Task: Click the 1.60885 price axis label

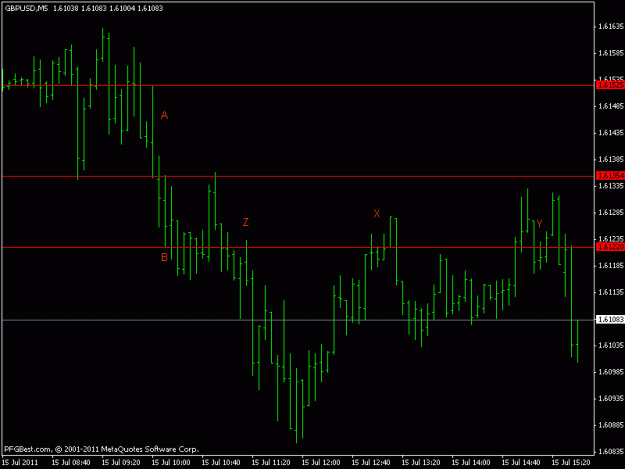Action: tap(611, 425)
